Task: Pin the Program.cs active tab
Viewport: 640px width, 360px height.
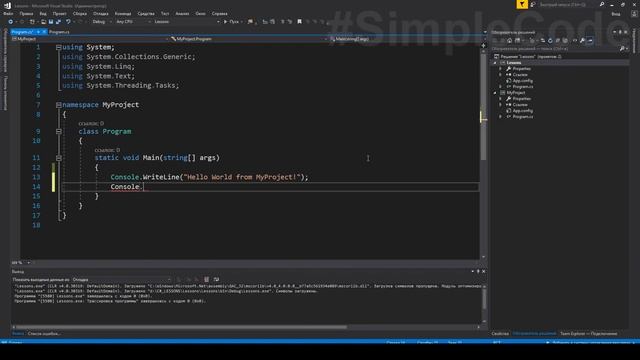Action: pyautogui.click(x=38, y=32)
